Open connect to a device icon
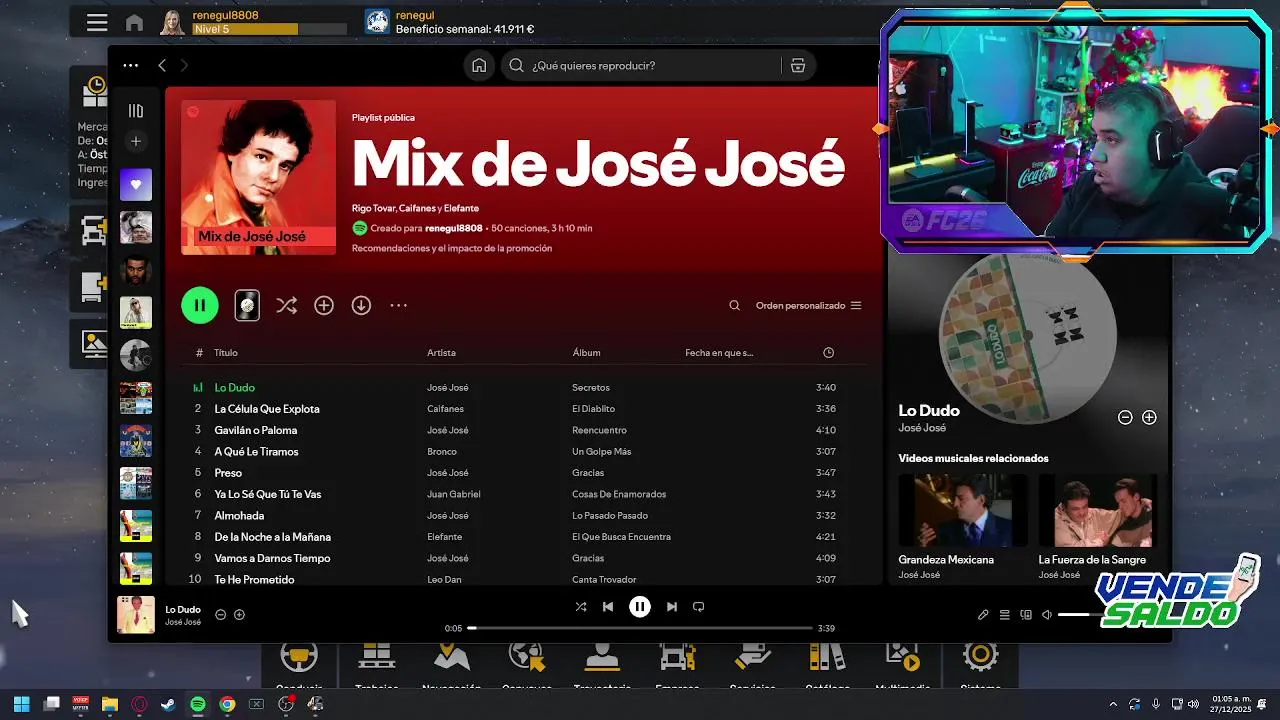The width and height of the screenshot is (1280, 720). (x=1026, y=614)
